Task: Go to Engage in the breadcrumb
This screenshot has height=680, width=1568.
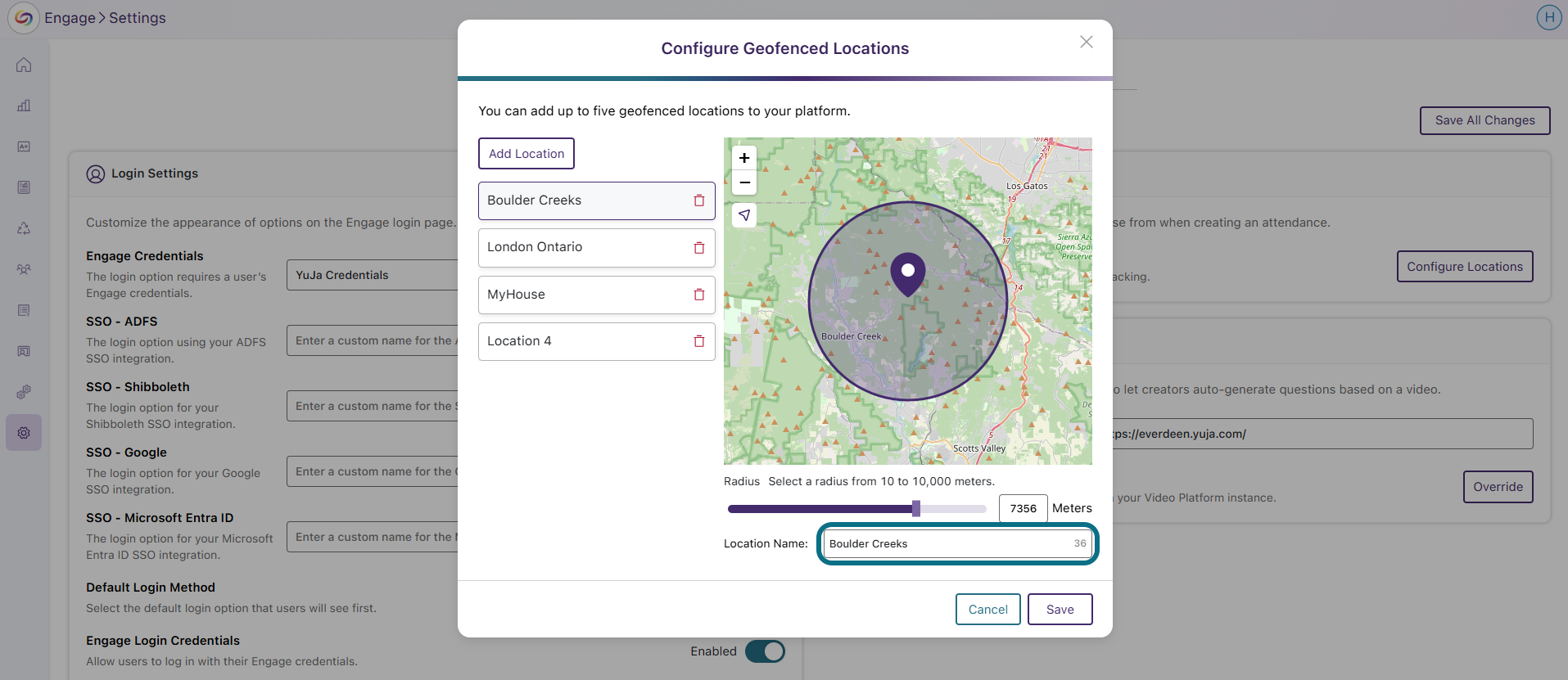Action: click(70, 18)
